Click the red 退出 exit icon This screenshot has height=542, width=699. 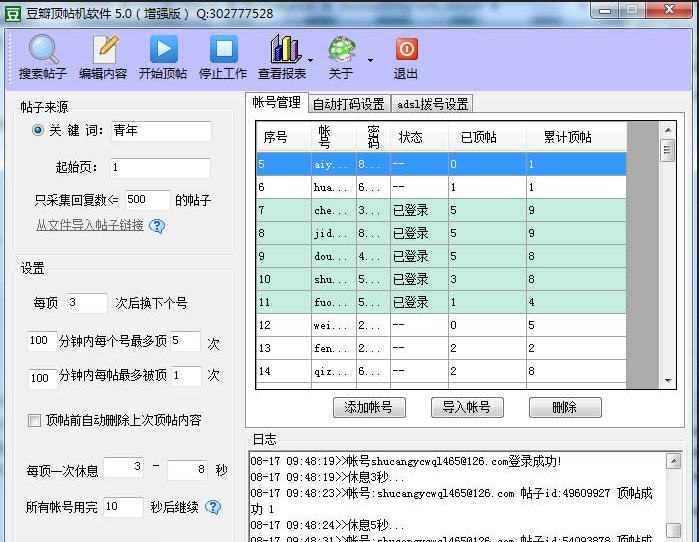406,50
